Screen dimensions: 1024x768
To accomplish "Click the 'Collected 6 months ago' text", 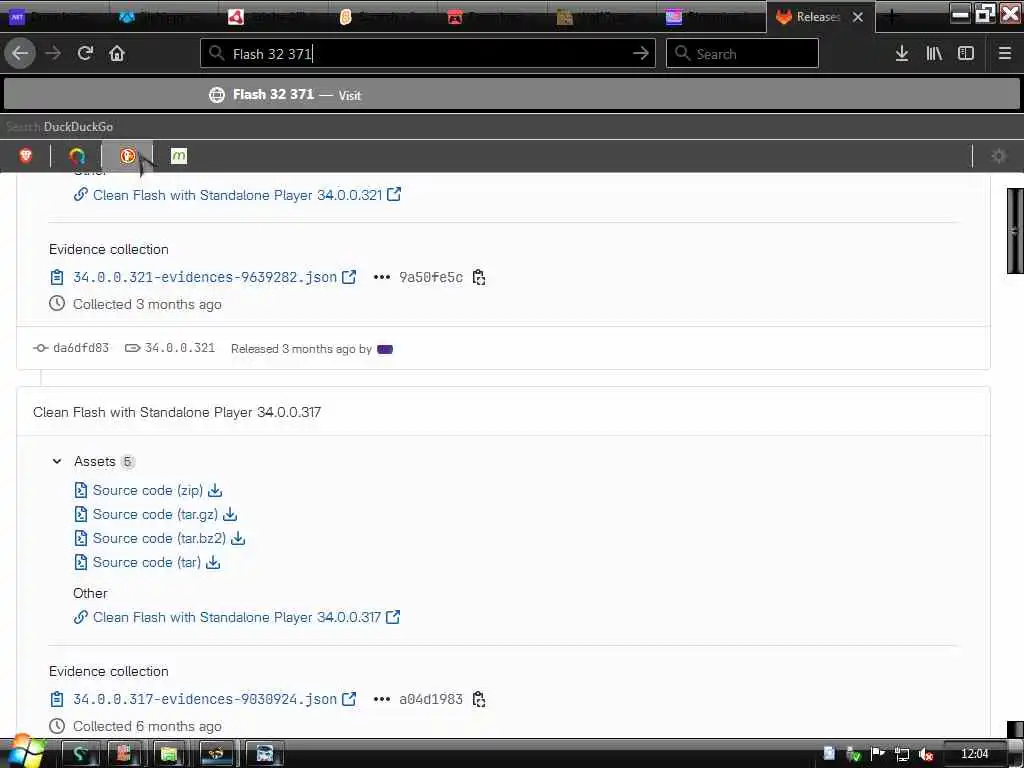I will coord(147,726).
